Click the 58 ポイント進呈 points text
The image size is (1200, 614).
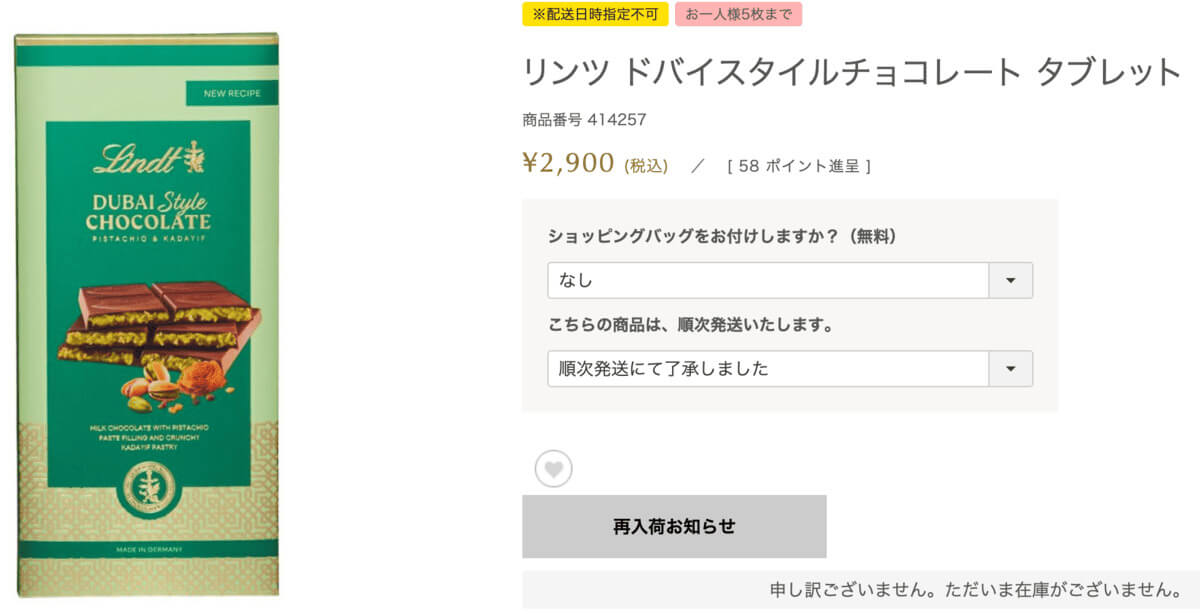click(799, 166)
